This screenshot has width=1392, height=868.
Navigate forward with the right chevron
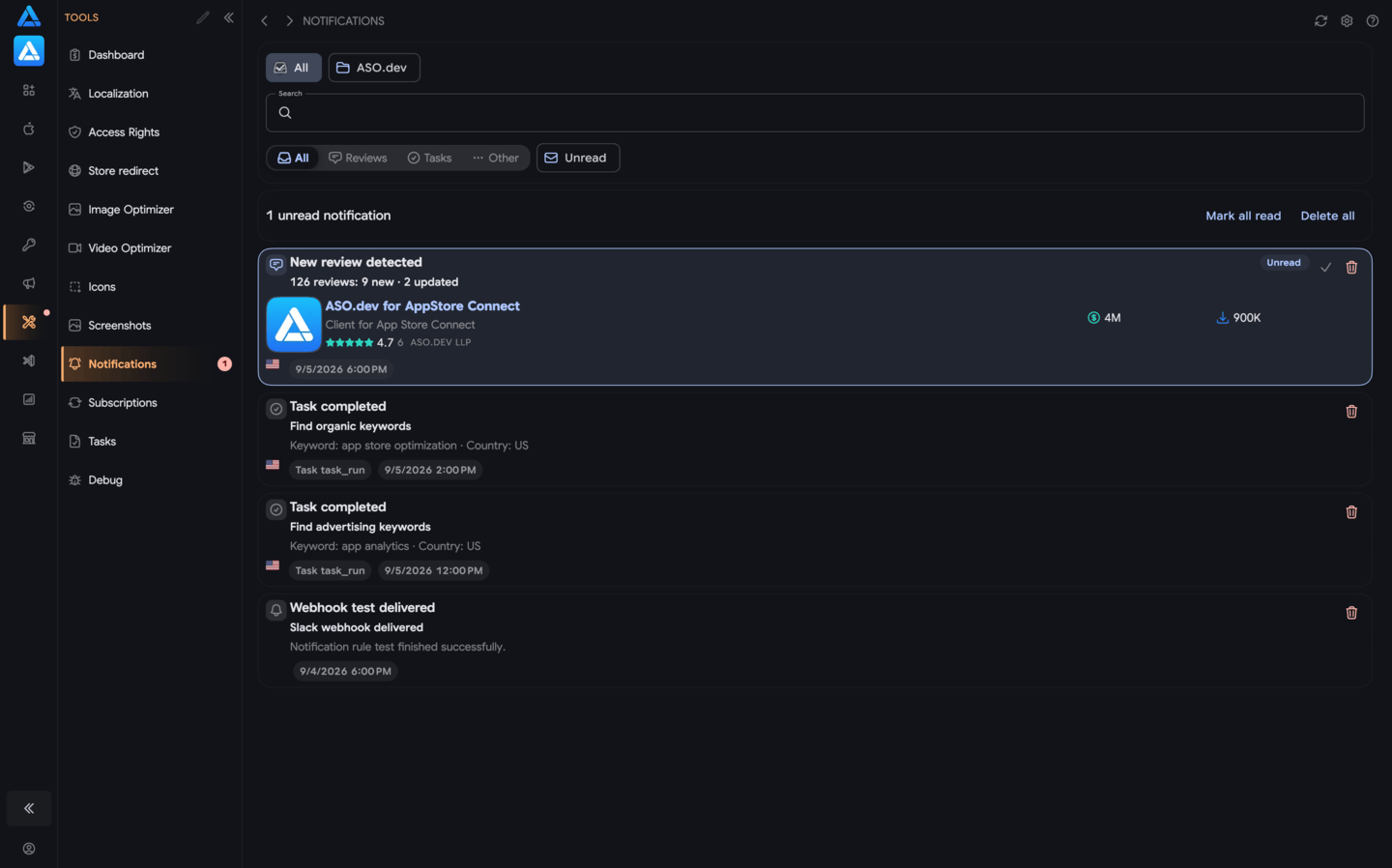coord(289,20)
